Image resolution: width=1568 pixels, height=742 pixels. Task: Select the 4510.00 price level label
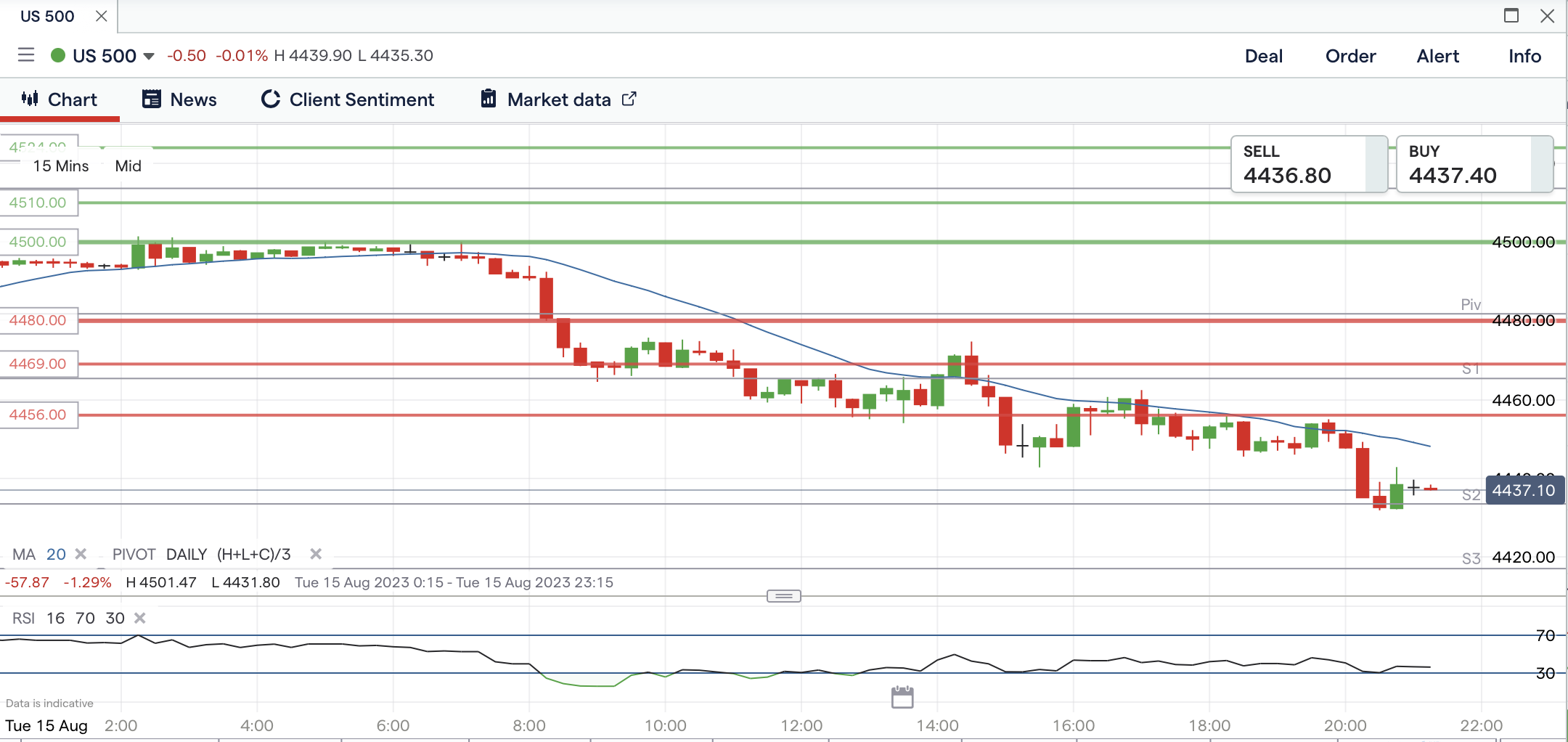click(38, 203)
